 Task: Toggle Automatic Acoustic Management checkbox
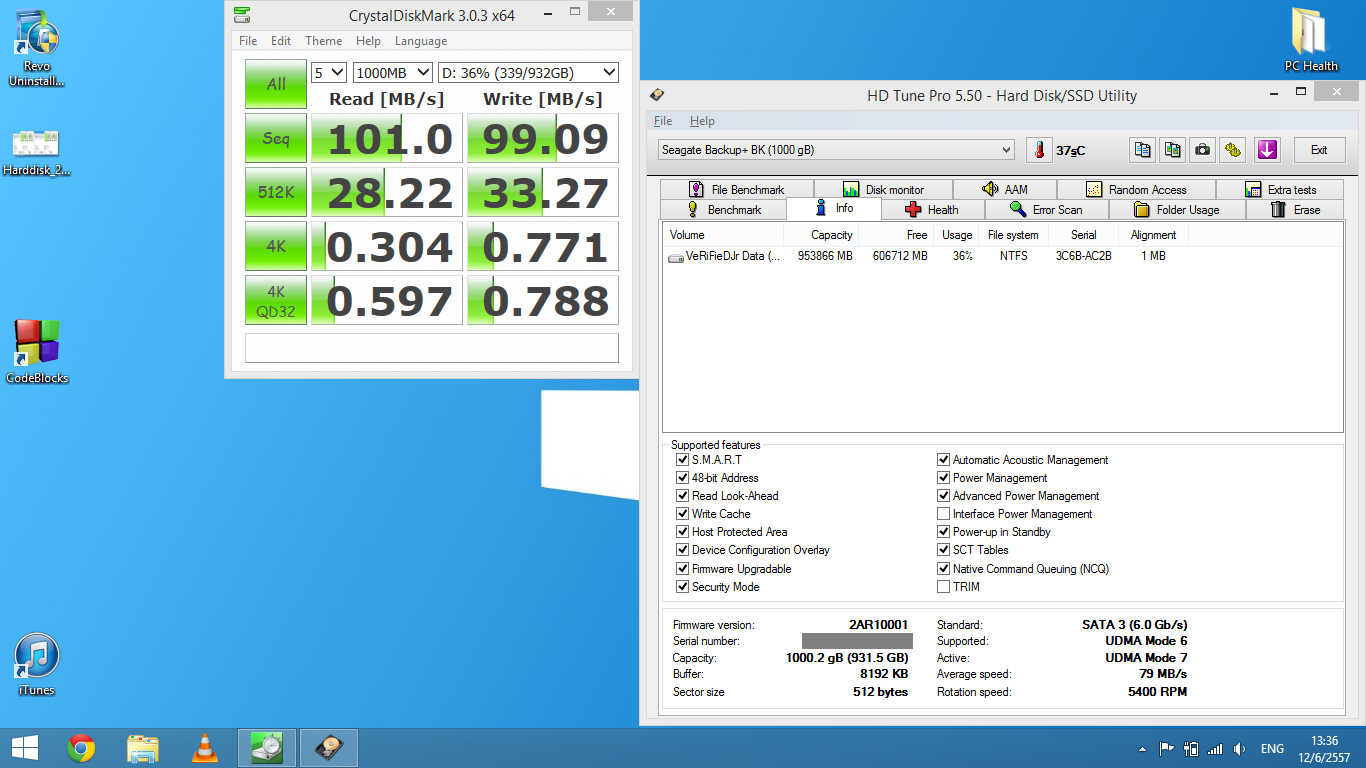click(943, 460)
